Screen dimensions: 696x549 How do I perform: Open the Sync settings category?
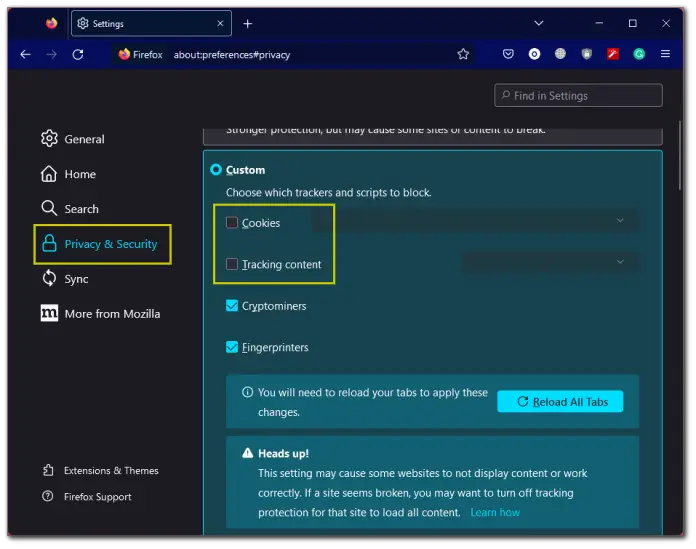tap(65, 279)
